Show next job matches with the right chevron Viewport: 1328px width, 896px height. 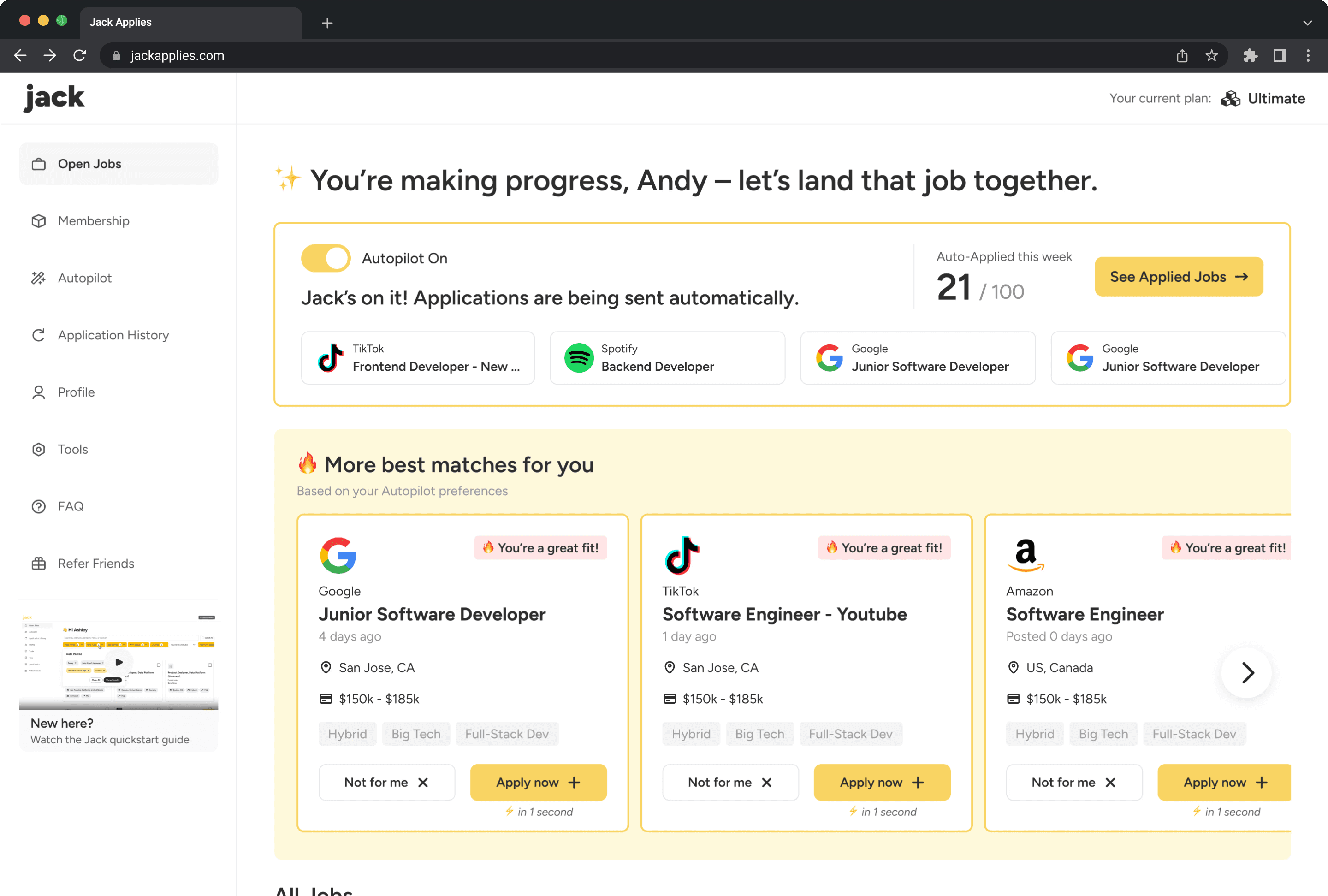coord(1246,672)
